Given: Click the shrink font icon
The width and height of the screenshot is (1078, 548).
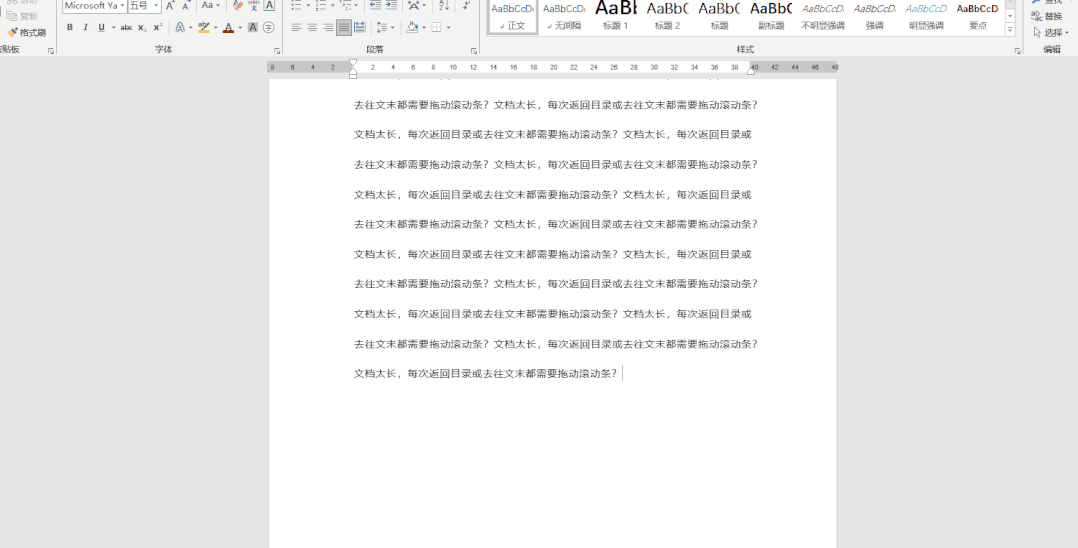Looking at the screenshot, I should pyautogui.click(x=185, y=6).
